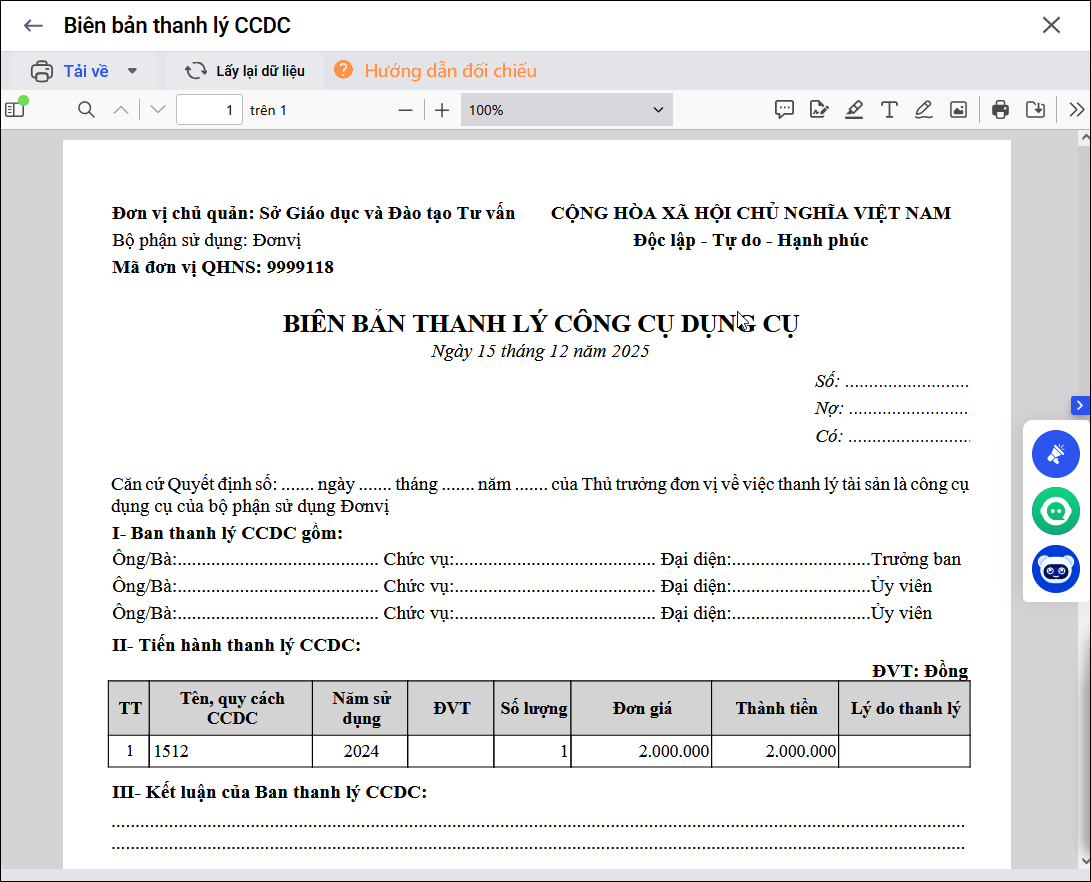Zoom out with the minus button
Screen dimensions: 1091x882
(405, 110)
